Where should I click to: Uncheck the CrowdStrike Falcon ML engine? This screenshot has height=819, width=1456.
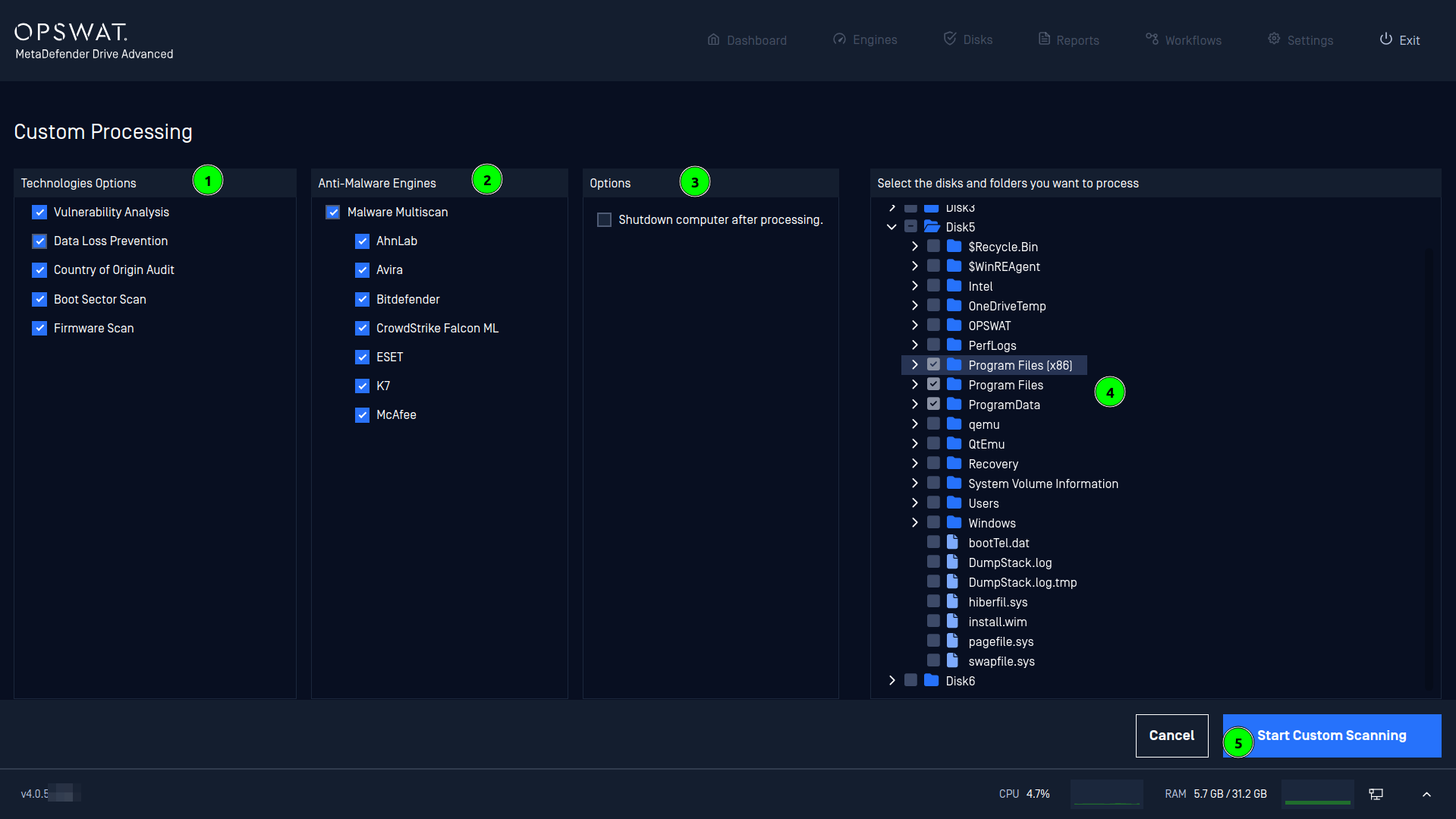point(363,329)
